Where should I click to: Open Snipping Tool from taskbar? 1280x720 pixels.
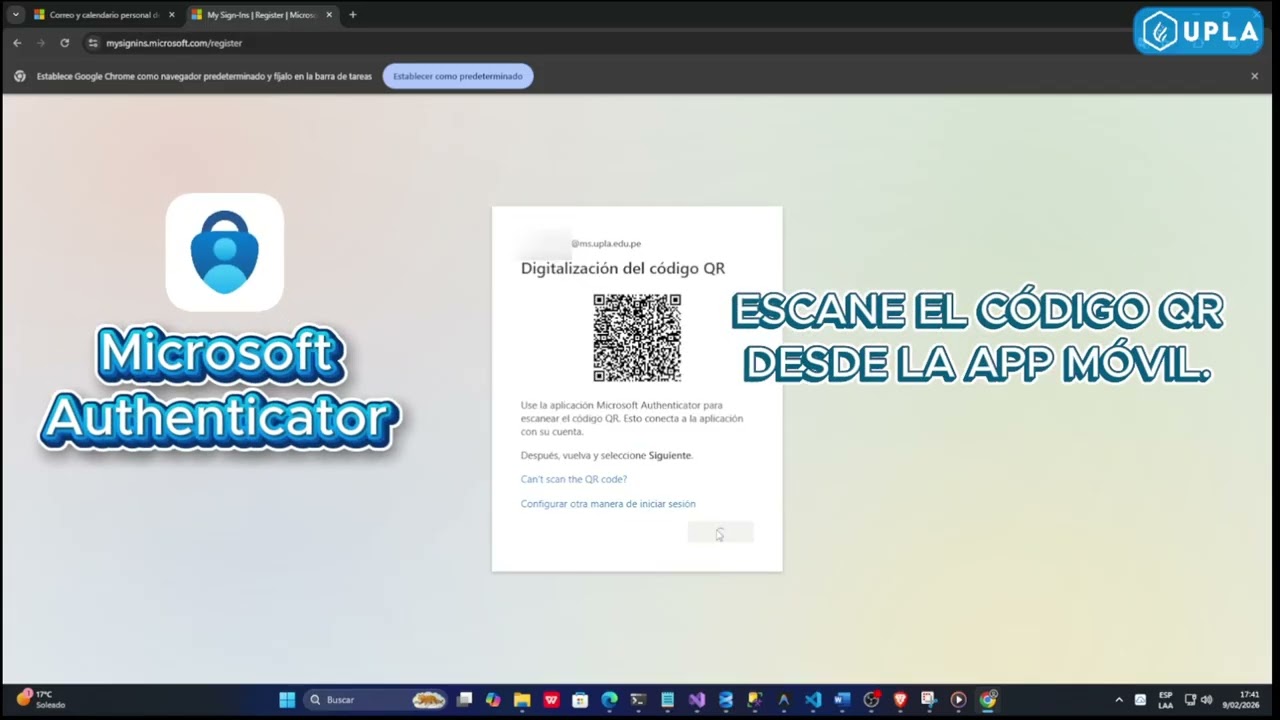click(x=929, y=700)
